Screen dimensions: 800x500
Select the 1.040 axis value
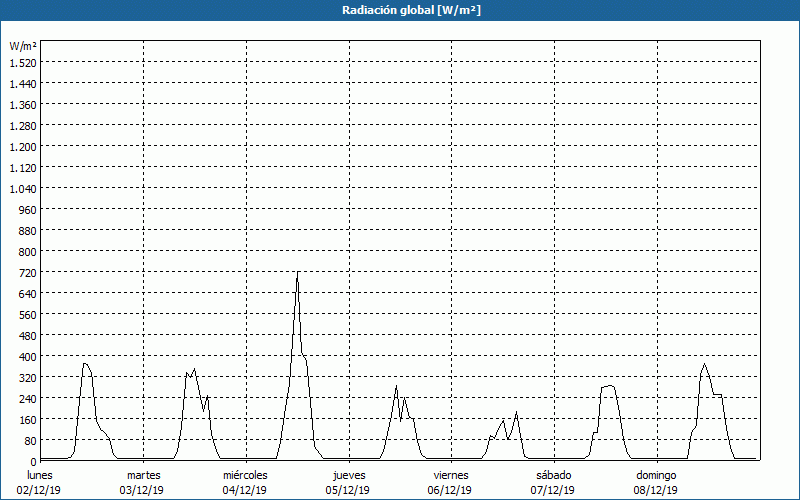(23, 188)
